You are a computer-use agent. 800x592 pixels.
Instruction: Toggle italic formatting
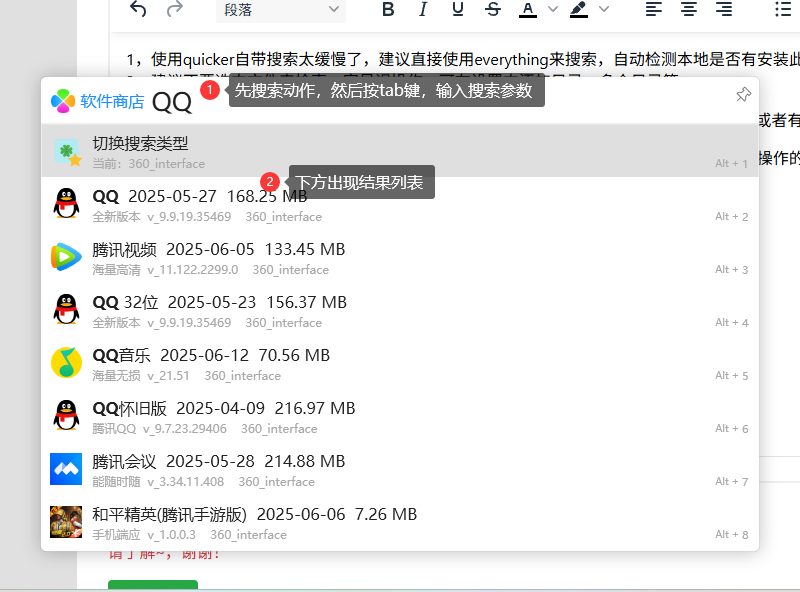(423, 9)
